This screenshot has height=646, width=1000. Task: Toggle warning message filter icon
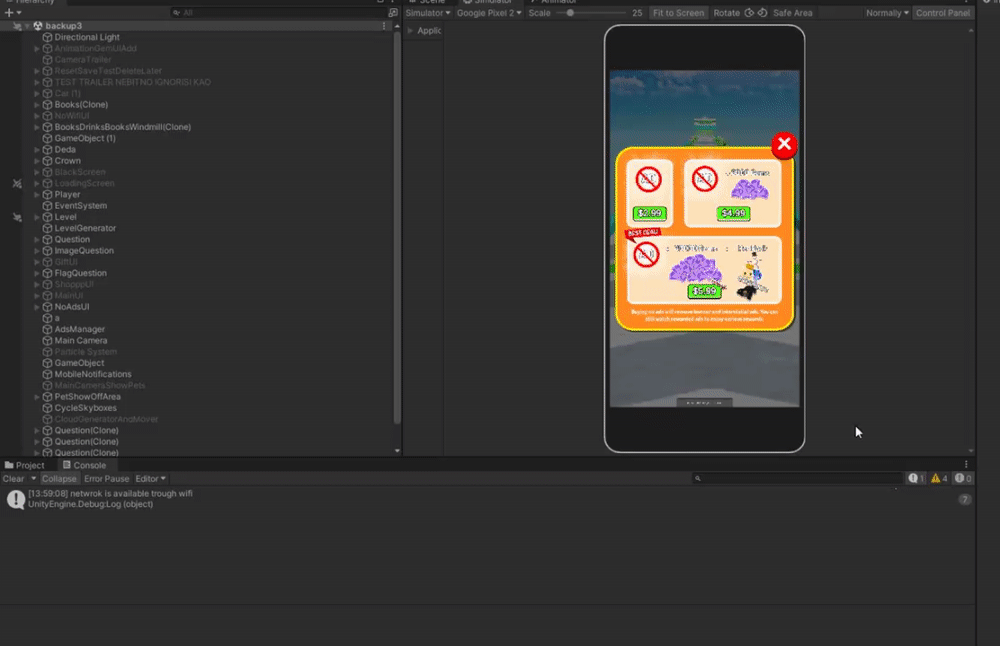pyautogui.click(x=939, y=478)
